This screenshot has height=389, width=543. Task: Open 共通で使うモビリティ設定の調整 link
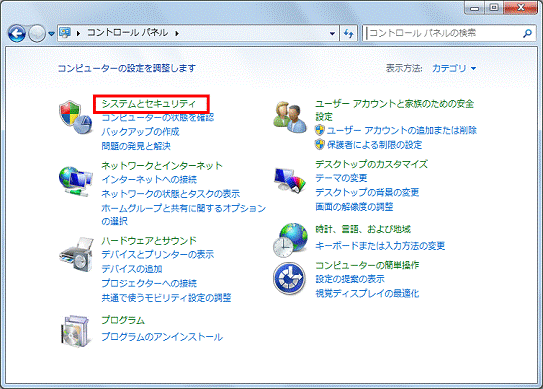(166, 298)
